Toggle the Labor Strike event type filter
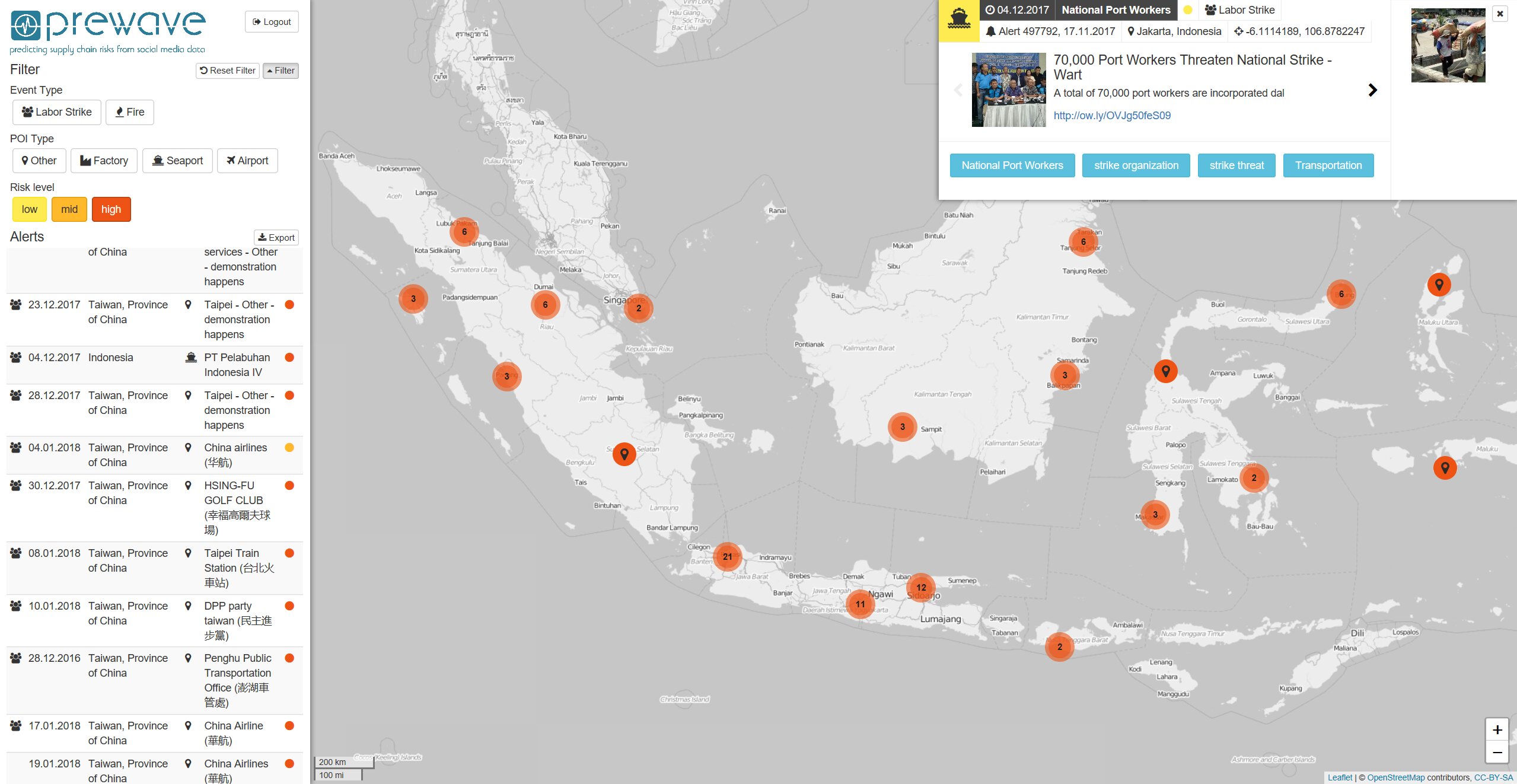 (x=57, y=112)
